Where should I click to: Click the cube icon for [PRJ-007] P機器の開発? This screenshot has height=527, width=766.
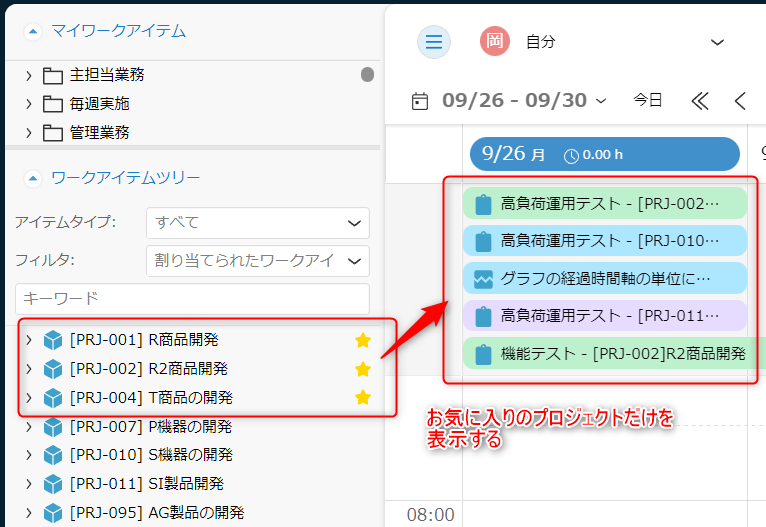[53, 427]
